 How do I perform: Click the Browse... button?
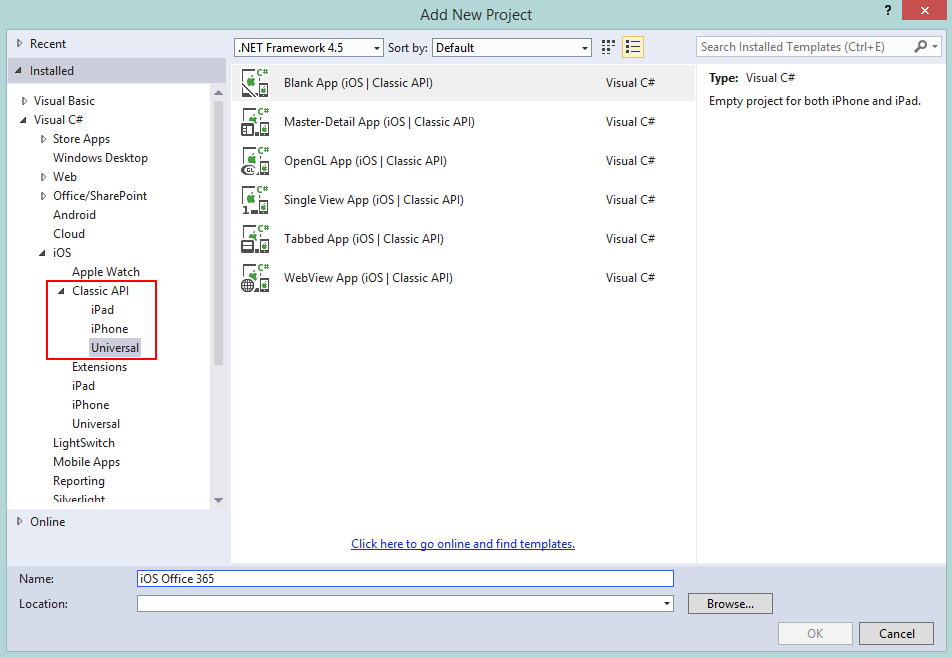pos(730,603)
